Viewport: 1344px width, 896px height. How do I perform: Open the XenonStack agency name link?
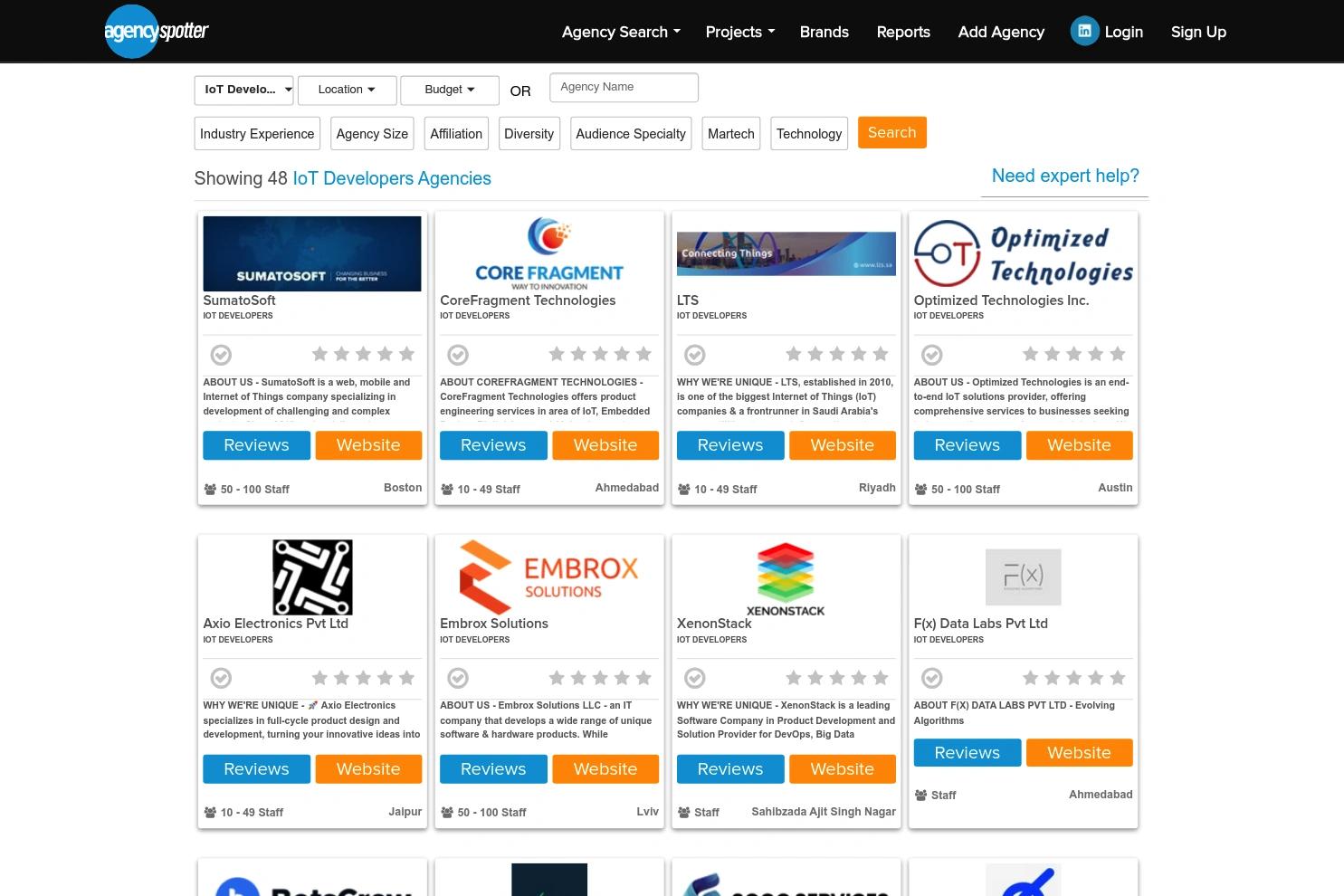pos(714,624)
